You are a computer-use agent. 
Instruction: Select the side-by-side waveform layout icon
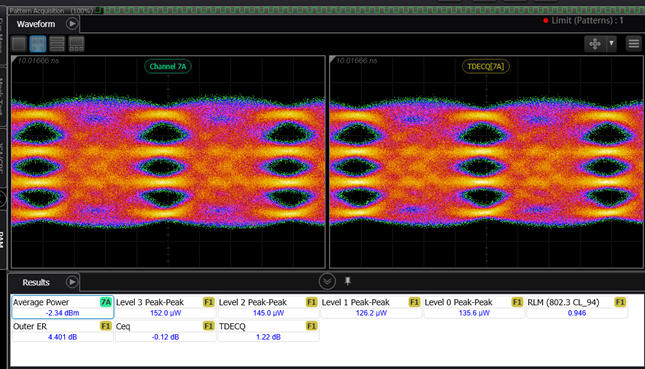pos(38,44)
